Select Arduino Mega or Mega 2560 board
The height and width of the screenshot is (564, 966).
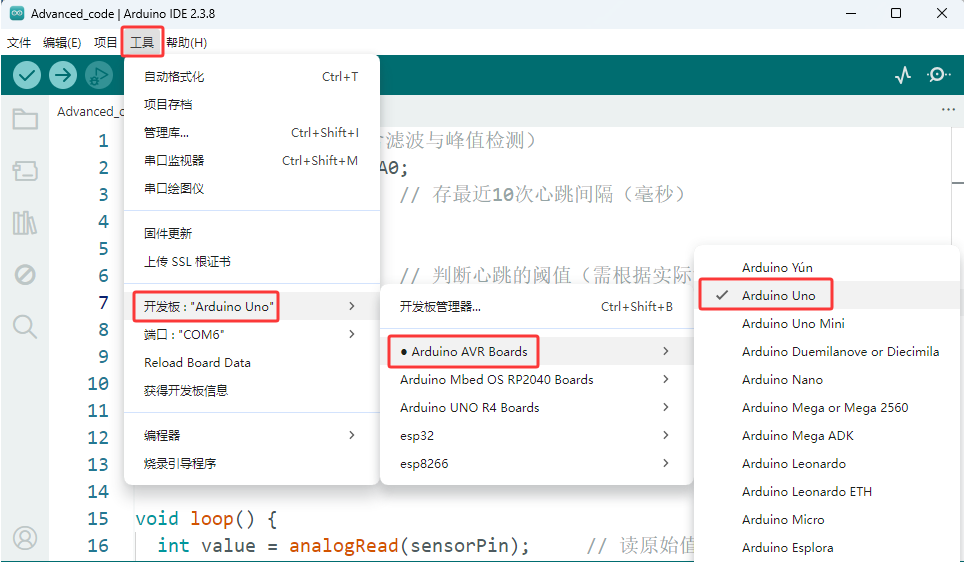click(827, 407)
